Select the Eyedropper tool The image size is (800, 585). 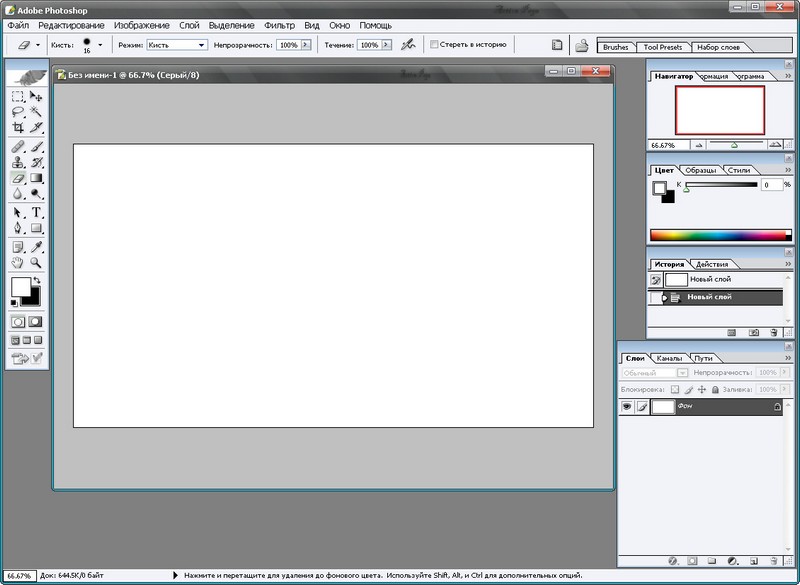(37, 246)
